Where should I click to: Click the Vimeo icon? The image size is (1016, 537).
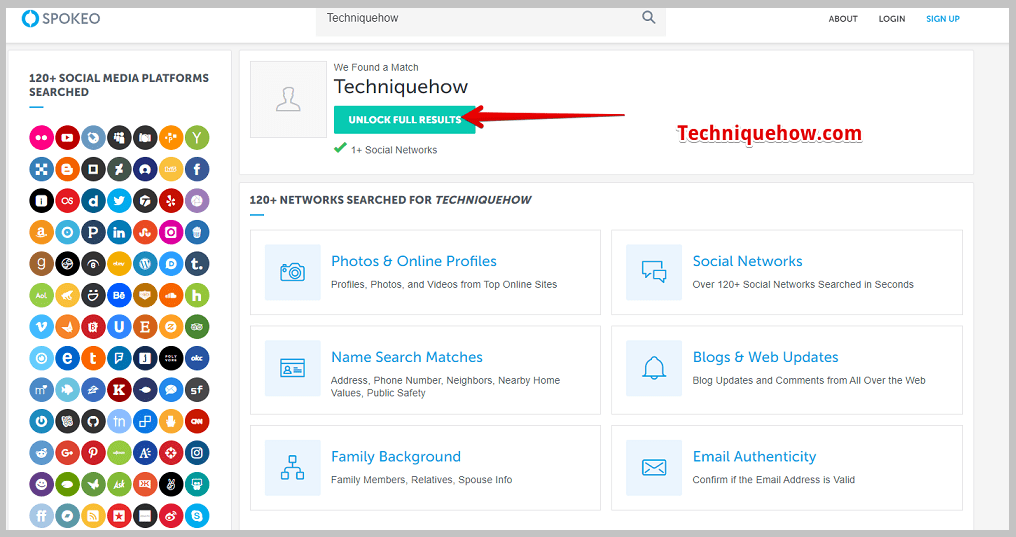tap(41, 326)
